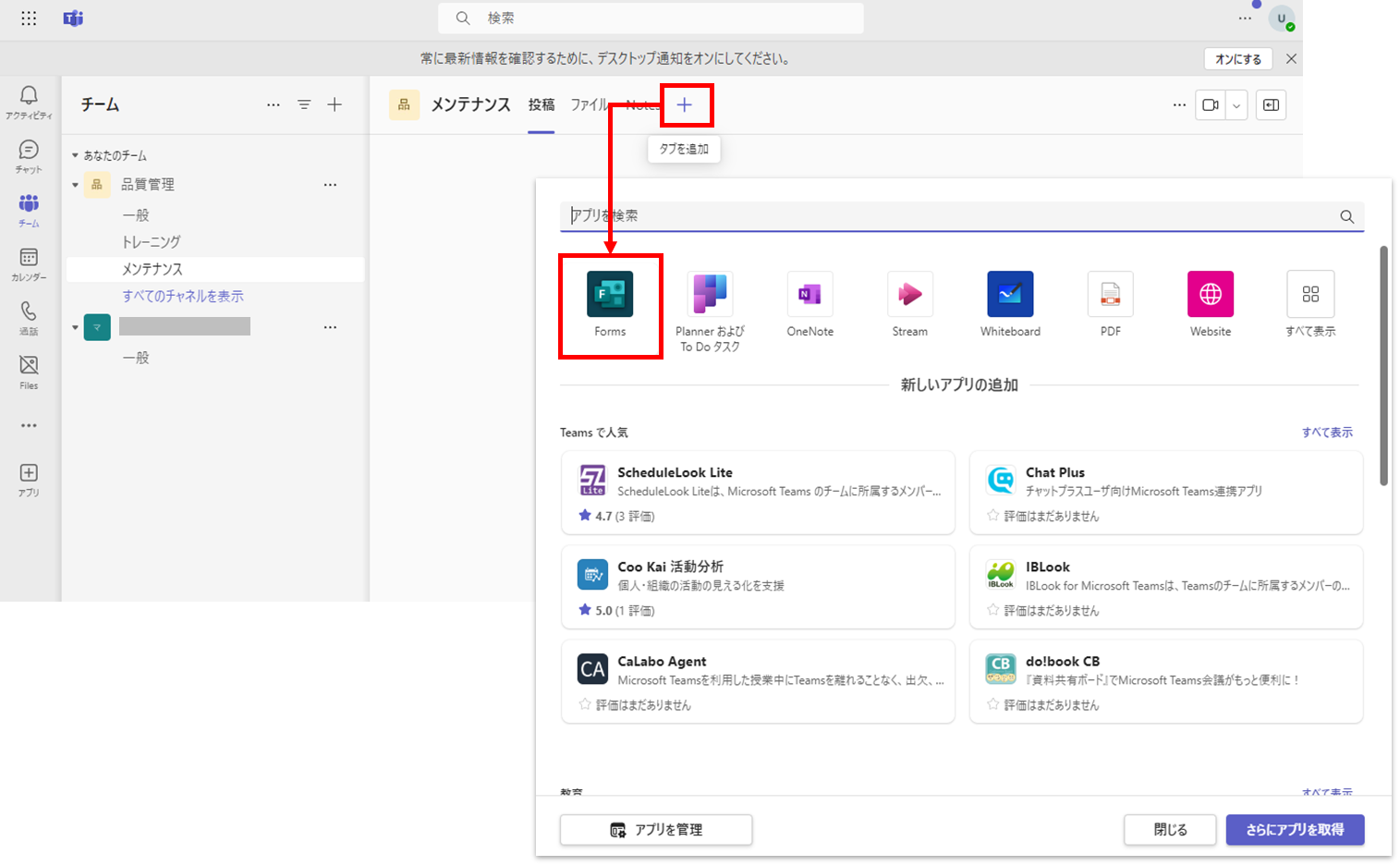Open the channel side pane icon

[x=1272, y=105]
